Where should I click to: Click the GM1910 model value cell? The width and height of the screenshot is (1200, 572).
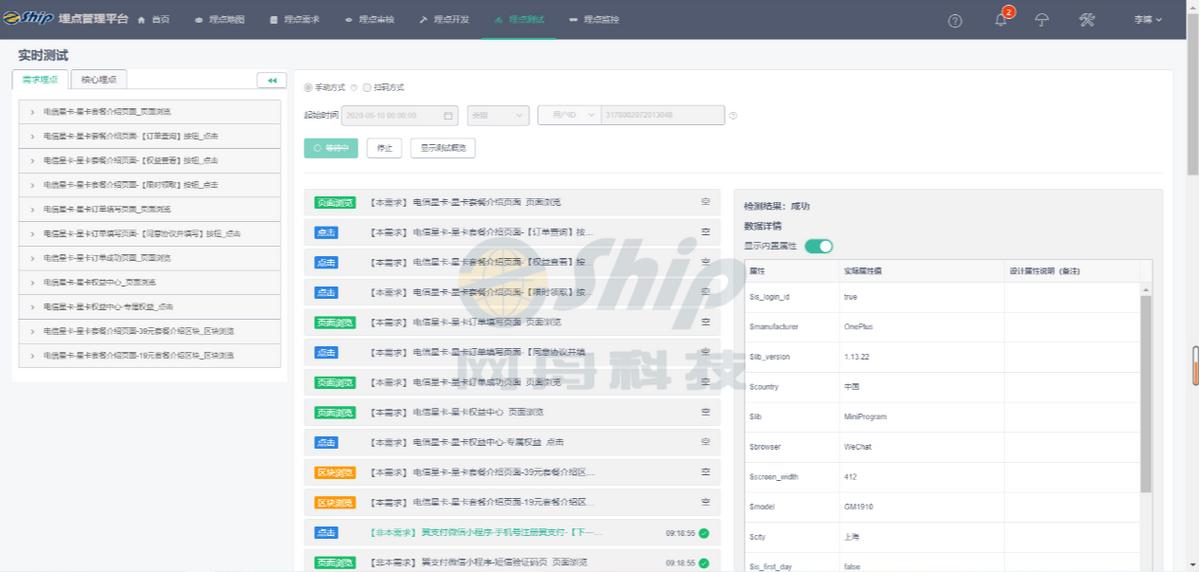(x=922, y=507)
